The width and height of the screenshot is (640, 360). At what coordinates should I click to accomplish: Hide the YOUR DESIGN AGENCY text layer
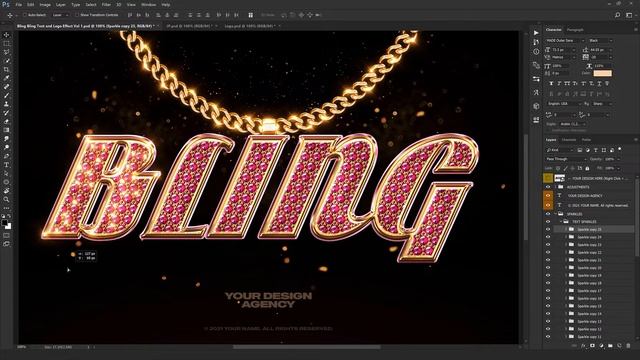pyautogui.click(x=548, y=196)
